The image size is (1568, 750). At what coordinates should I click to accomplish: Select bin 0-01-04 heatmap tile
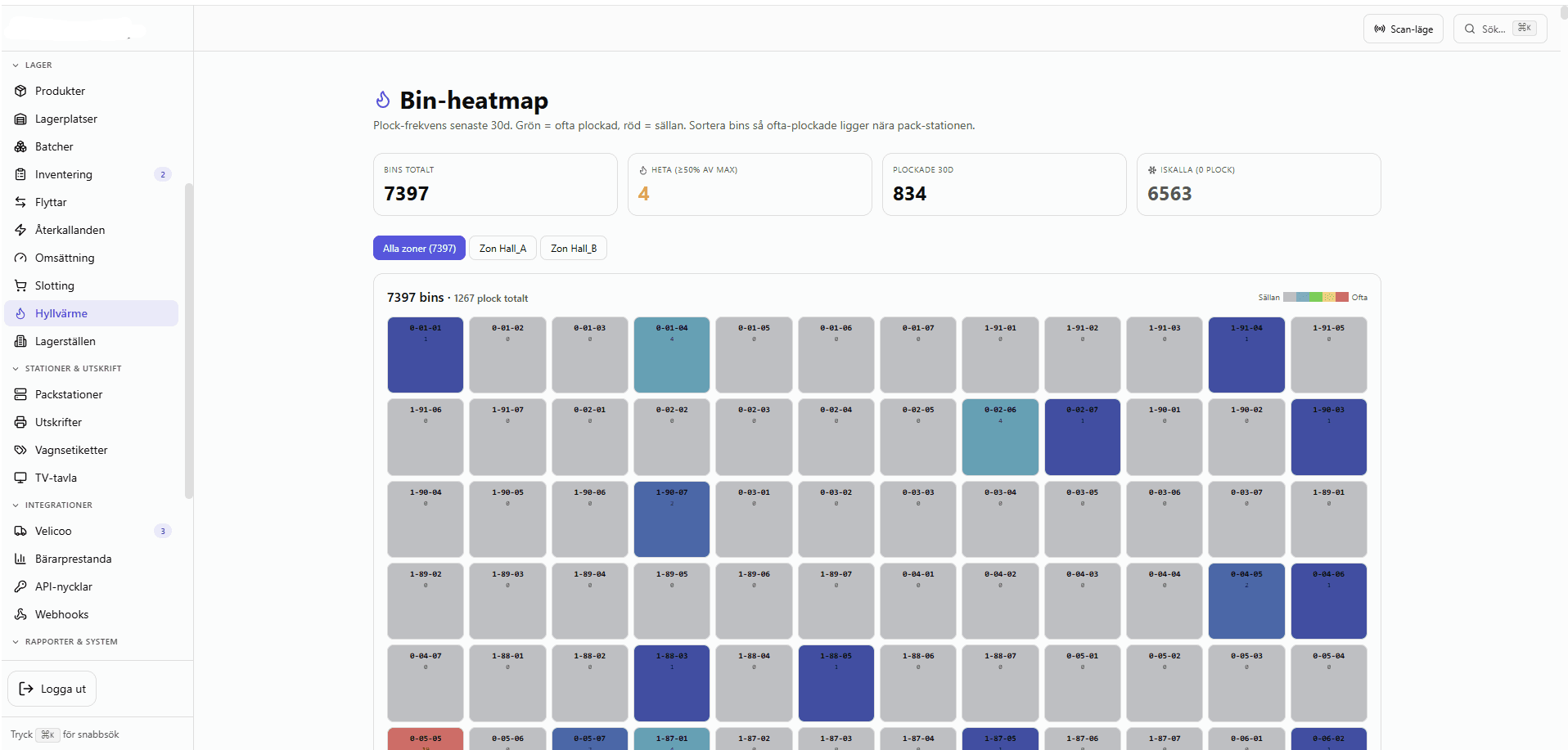click(672, 355)
